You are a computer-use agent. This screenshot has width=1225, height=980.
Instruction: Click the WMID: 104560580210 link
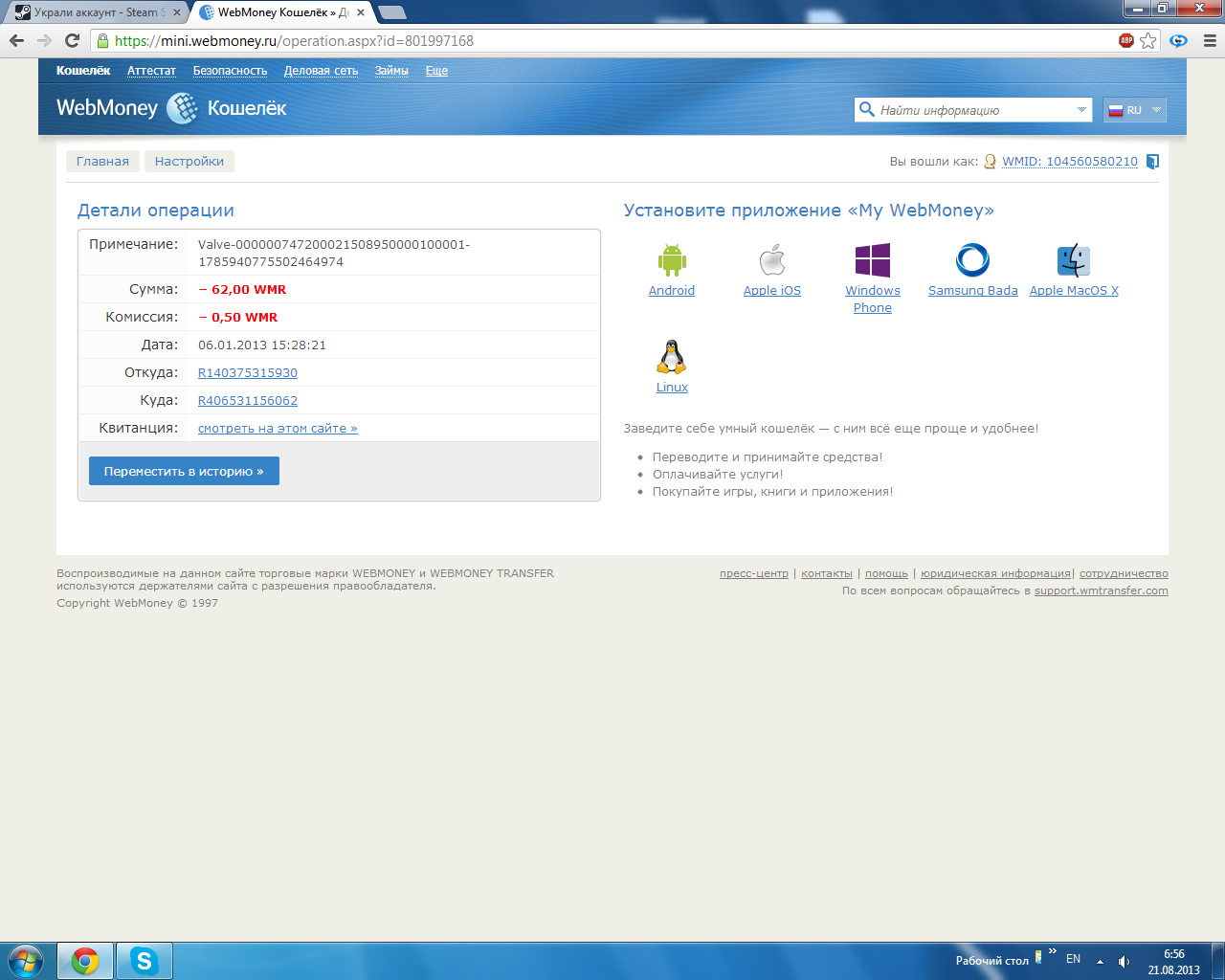1070,162
